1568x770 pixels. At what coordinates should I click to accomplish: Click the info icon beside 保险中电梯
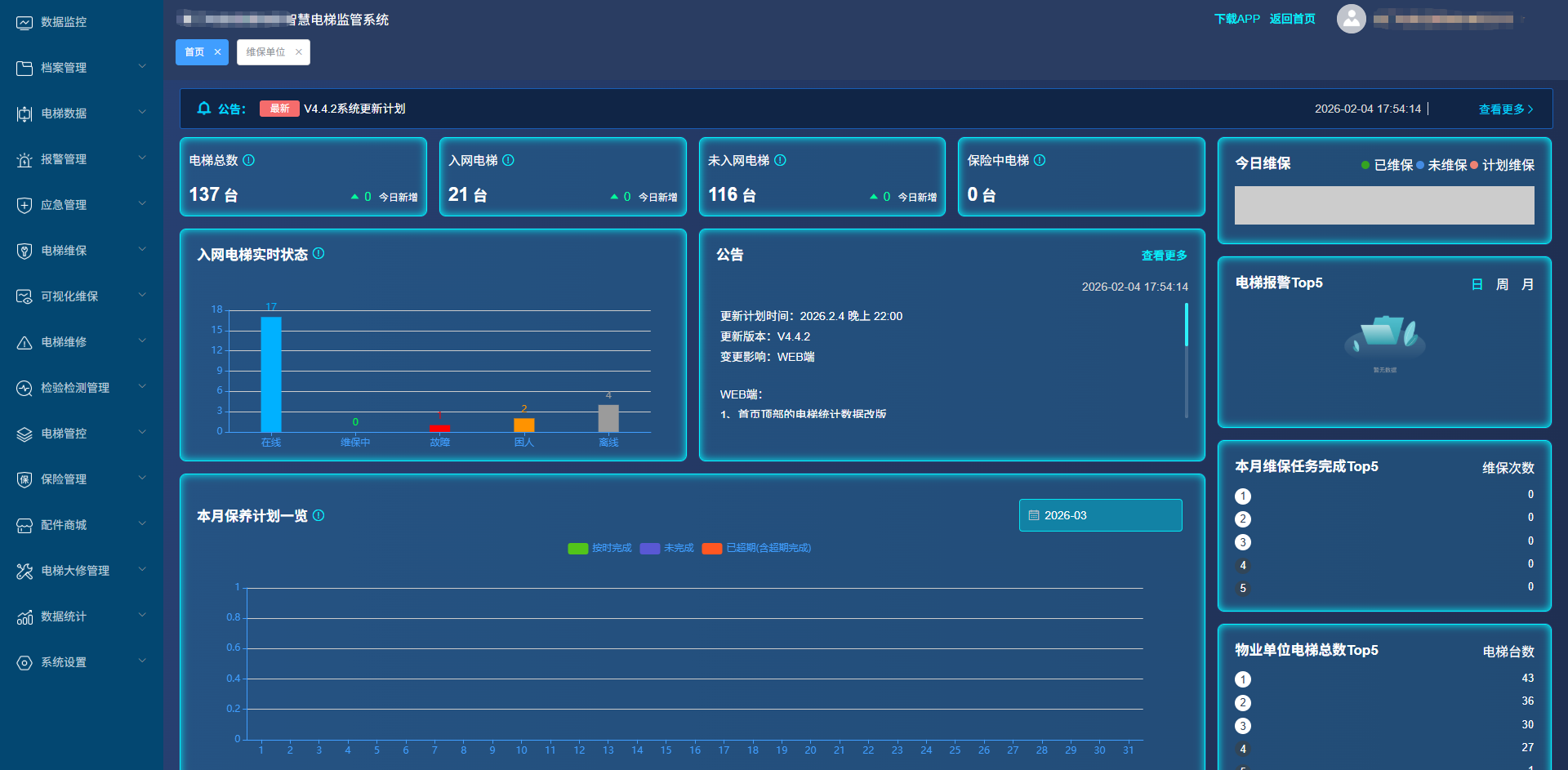click(x=1040, y=160)
